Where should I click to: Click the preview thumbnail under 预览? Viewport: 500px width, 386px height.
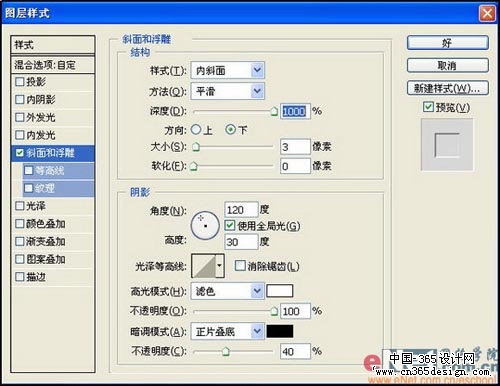coord(447,145)
